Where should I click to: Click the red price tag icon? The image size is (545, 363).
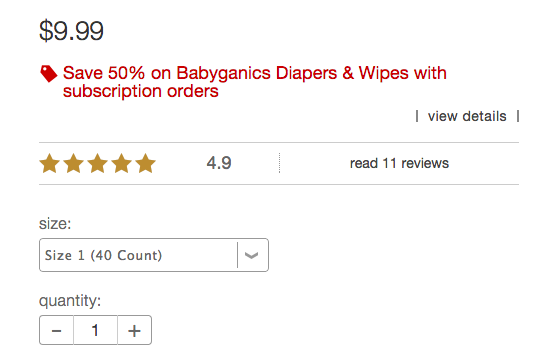pyautogui.click(x=48, y=73)
